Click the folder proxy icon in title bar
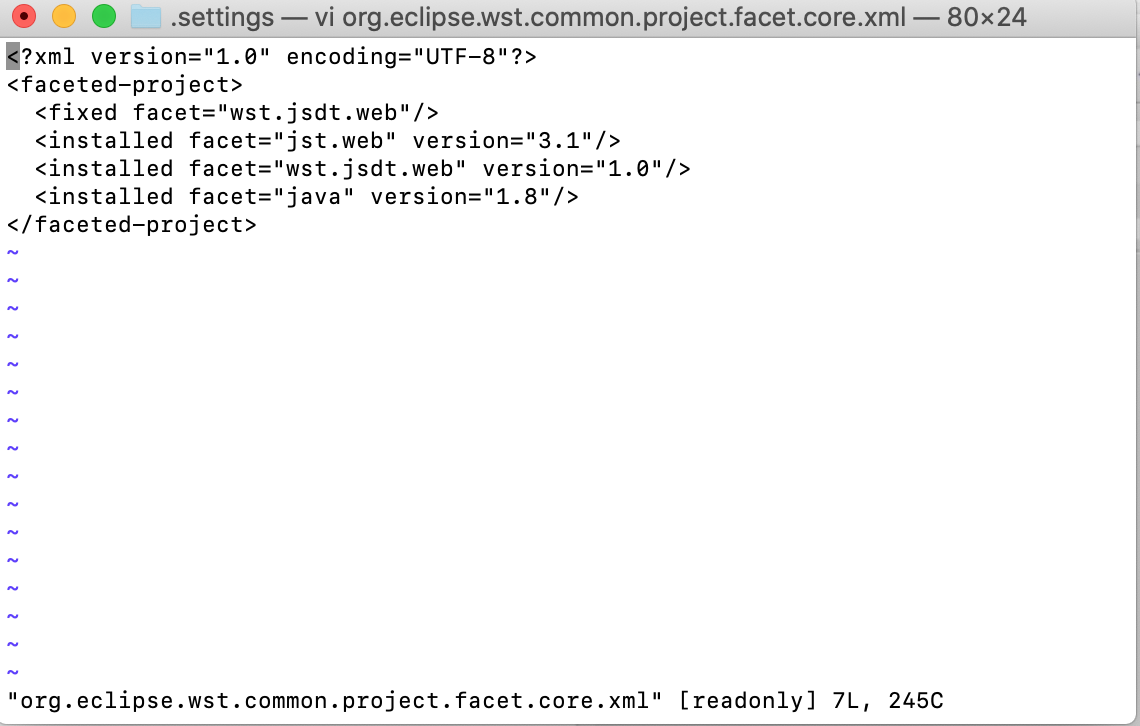This screenshot has width=1140, height=726. pos(147,17)
